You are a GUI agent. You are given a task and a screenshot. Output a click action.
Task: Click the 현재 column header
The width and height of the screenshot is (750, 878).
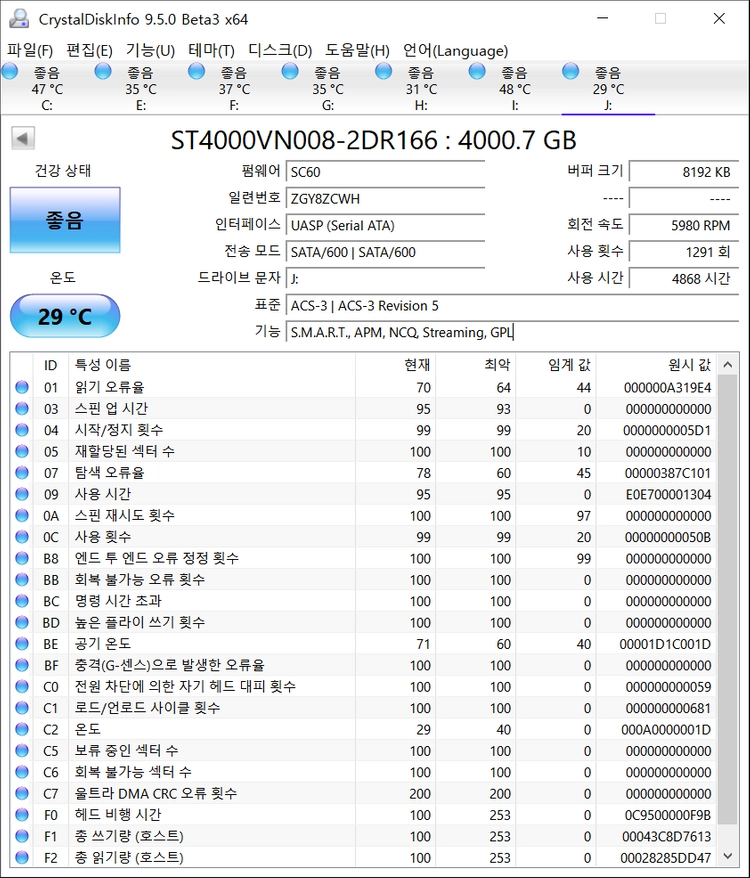click(395, 365)
